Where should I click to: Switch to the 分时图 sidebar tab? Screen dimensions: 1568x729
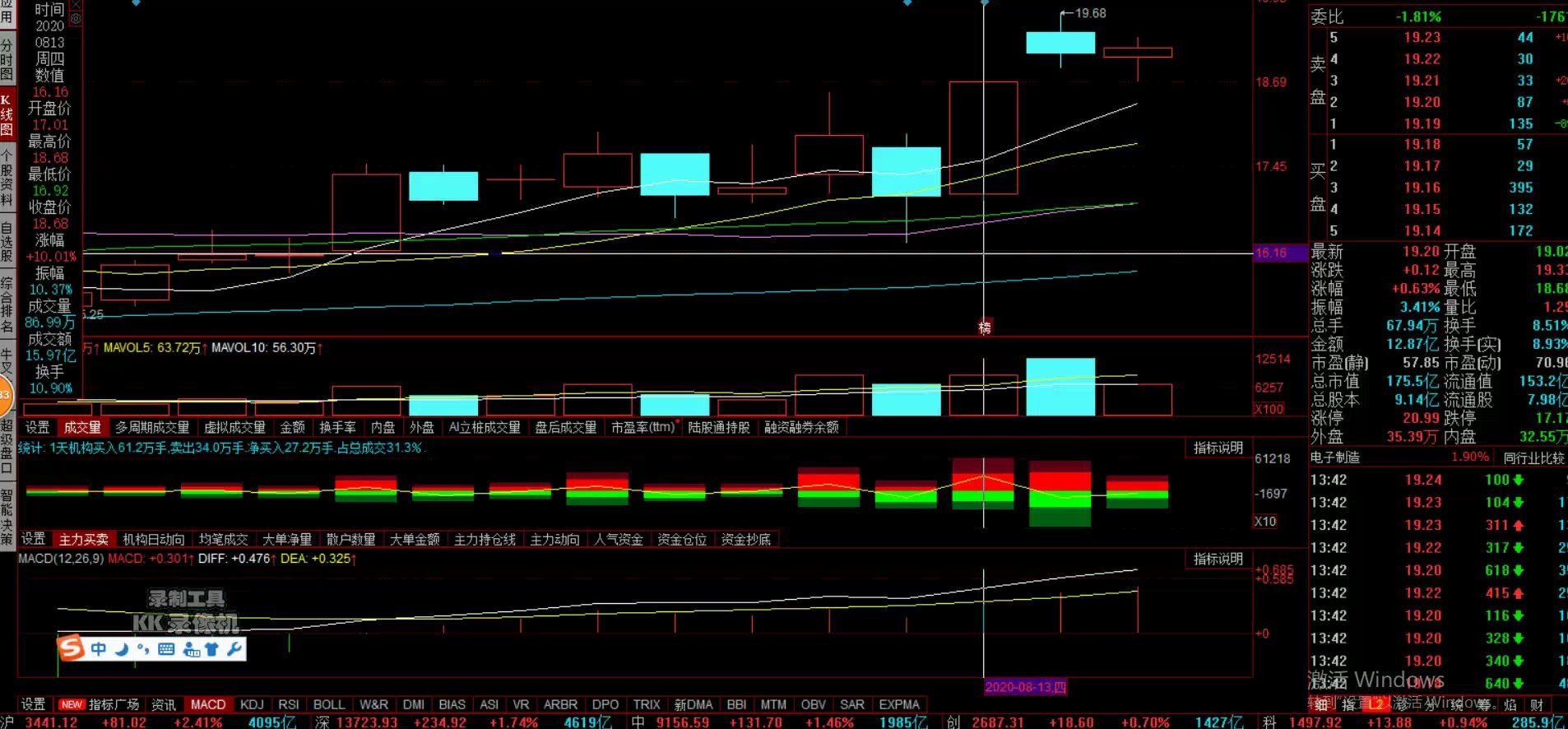click(x=7, y=60)
